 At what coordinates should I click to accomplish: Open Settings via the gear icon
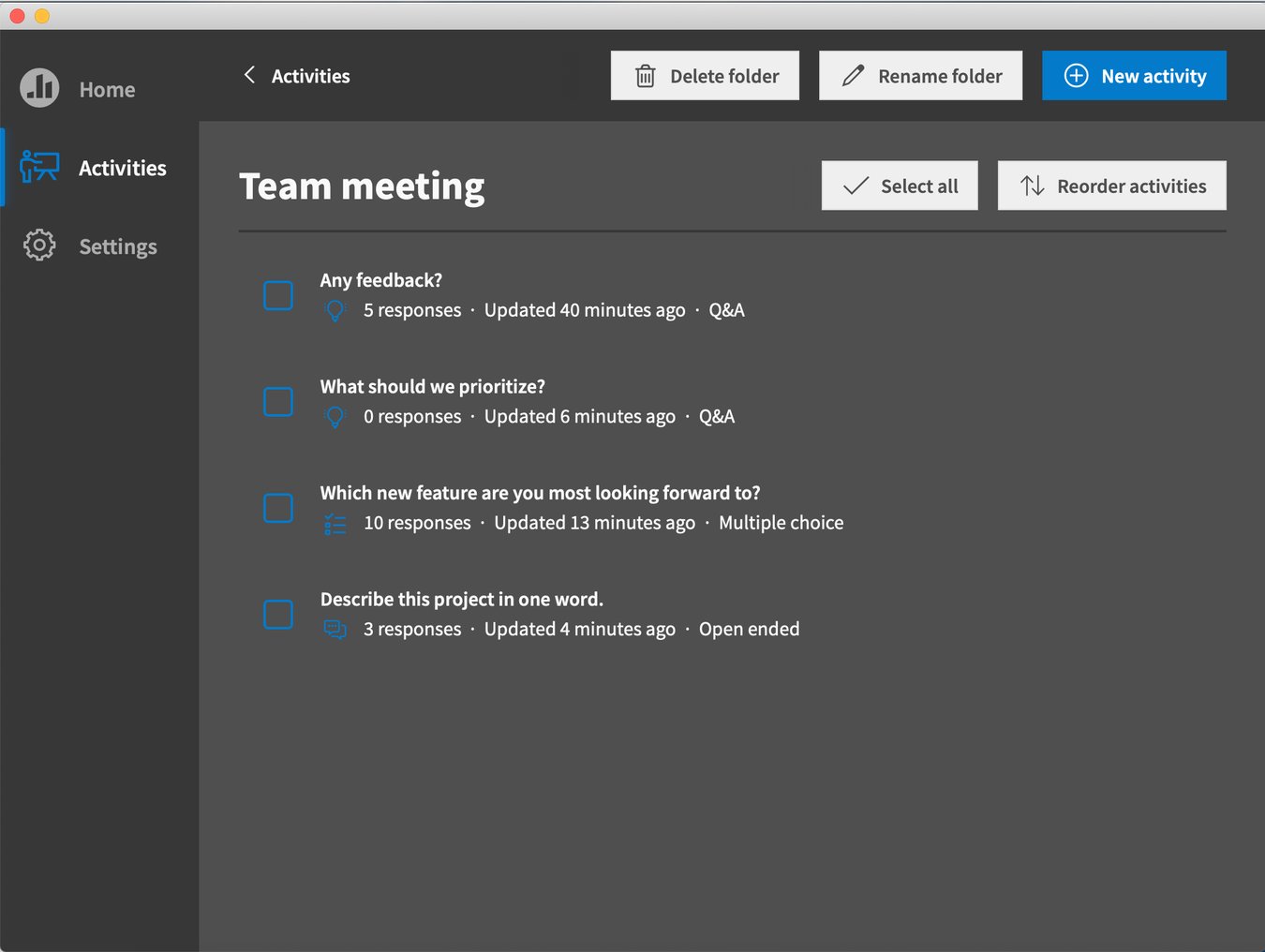pyautogui.click(x=39, y=245)
